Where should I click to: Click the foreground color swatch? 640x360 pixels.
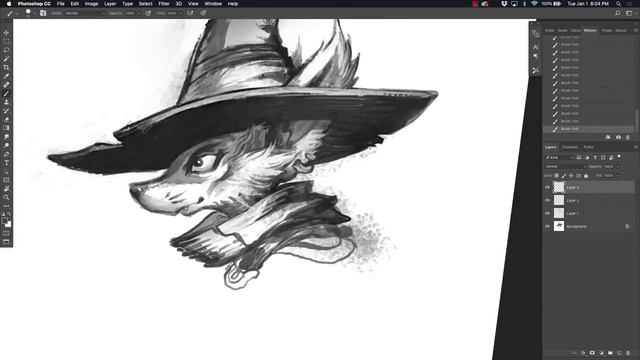coord(4,221)
